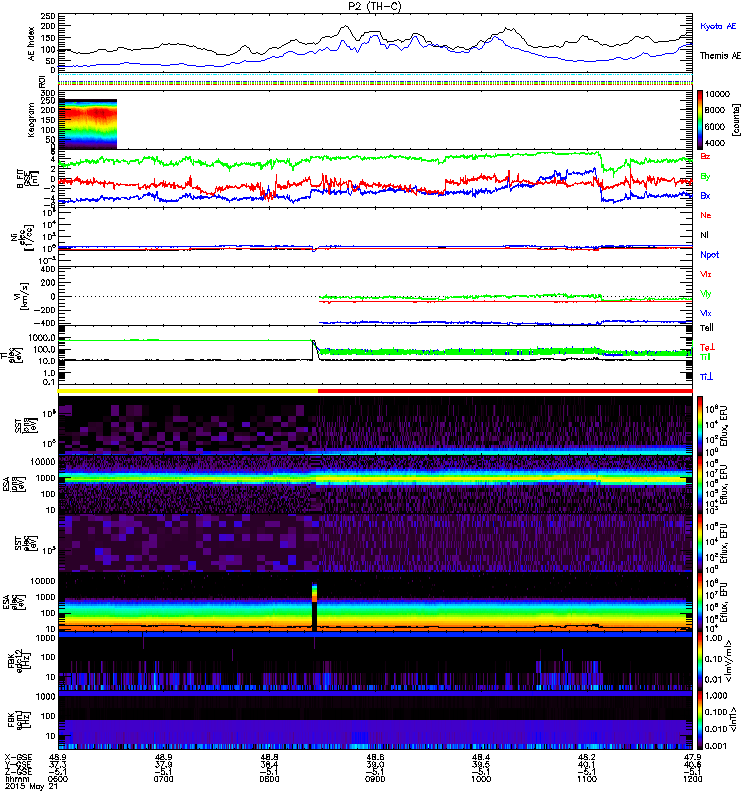Screen dimensions: 750x800
Task: Click the 47.9 X-GSE value
Action: pos(692,757)
